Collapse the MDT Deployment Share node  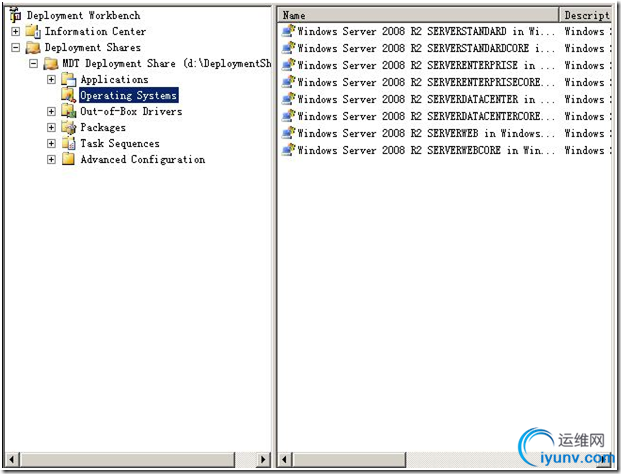[34, 63]
